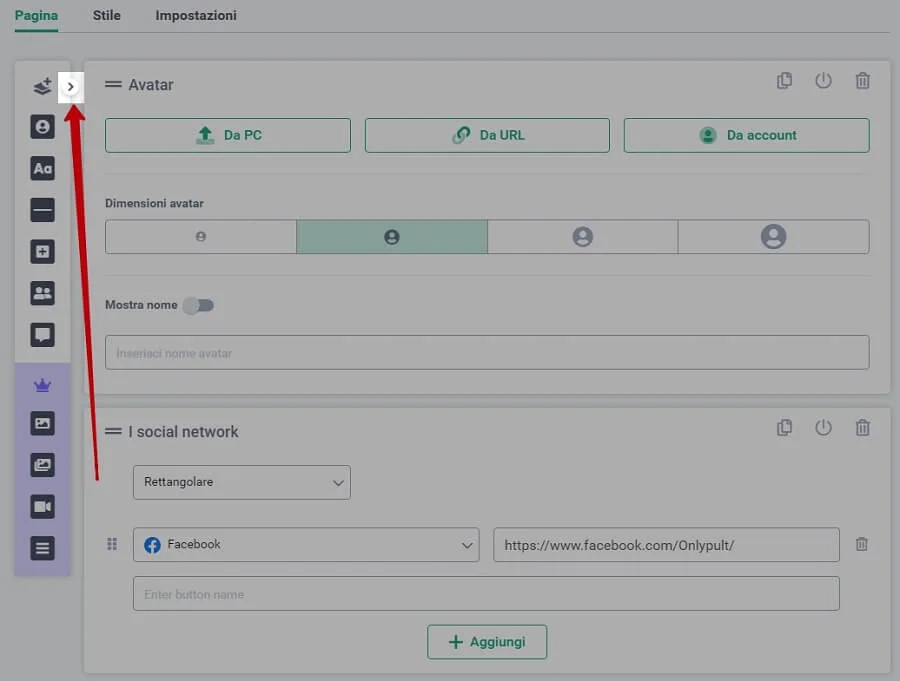
Task: Click the Da PC upload button
Action: point(228,135)
